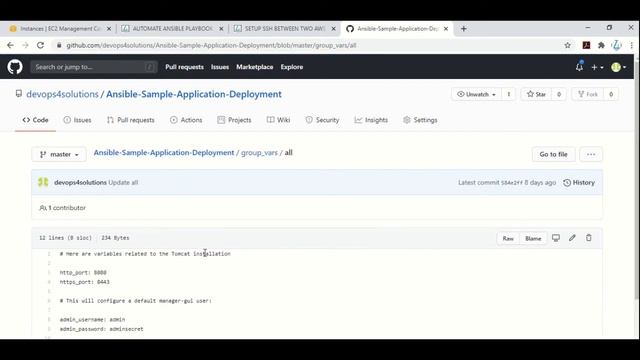
Task: Click the browser forward arrow
Action: coord(25,45)
